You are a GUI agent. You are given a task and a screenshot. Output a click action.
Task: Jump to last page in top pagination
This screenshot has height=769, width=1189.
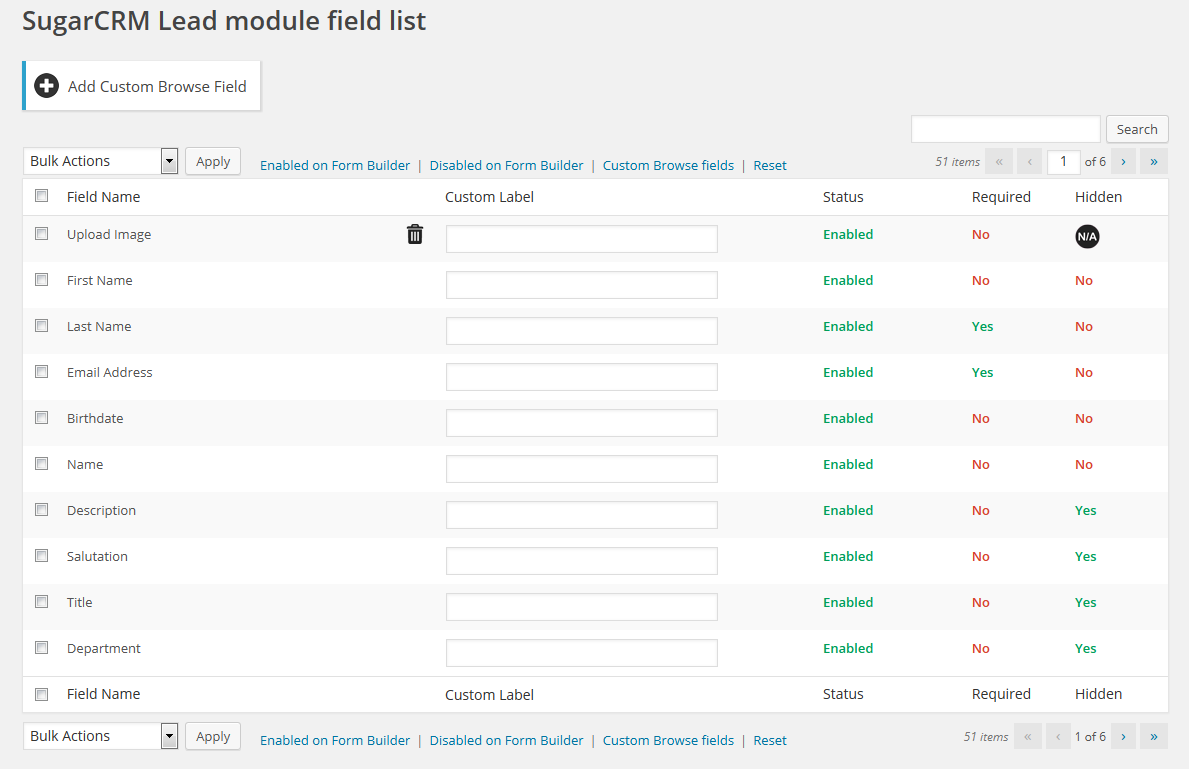tap(1154, 162)
